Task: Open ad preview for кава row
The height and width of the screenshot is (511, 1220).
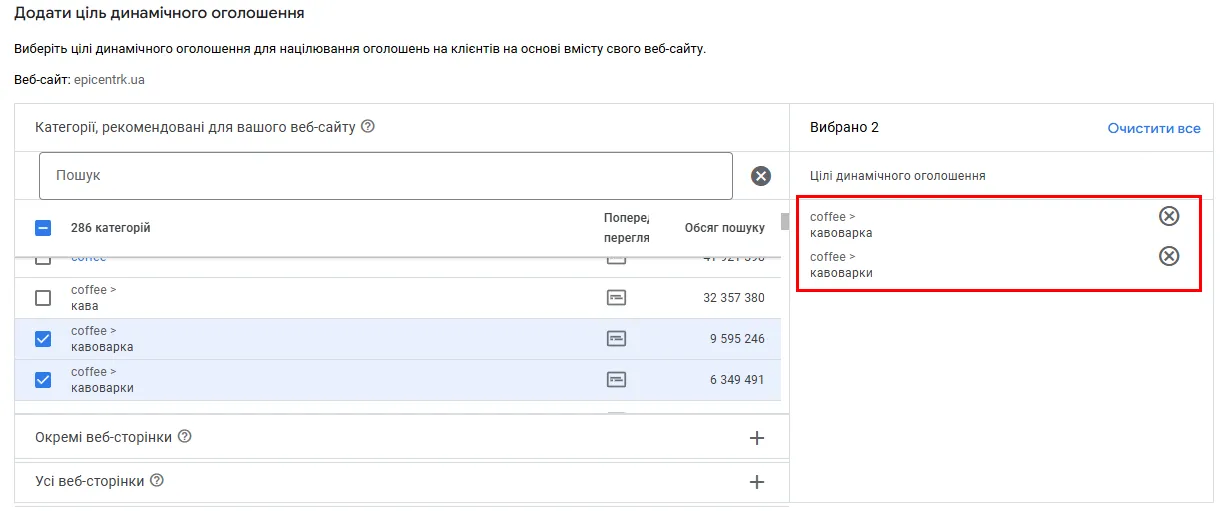Action: [617, 298]
